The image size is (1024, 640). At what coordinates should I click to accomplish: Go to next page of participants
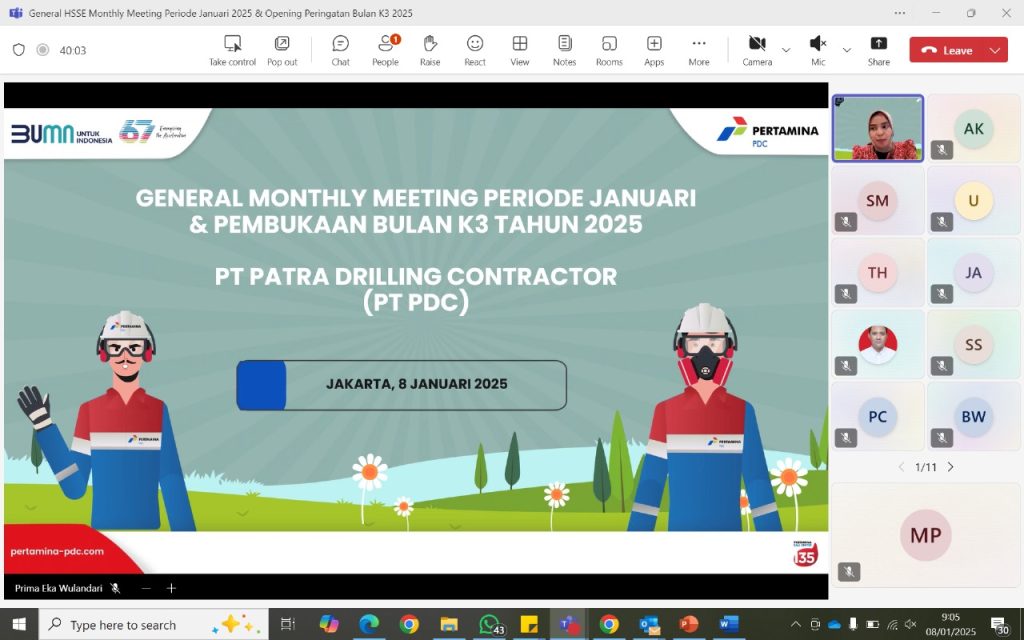click(950, 467)
